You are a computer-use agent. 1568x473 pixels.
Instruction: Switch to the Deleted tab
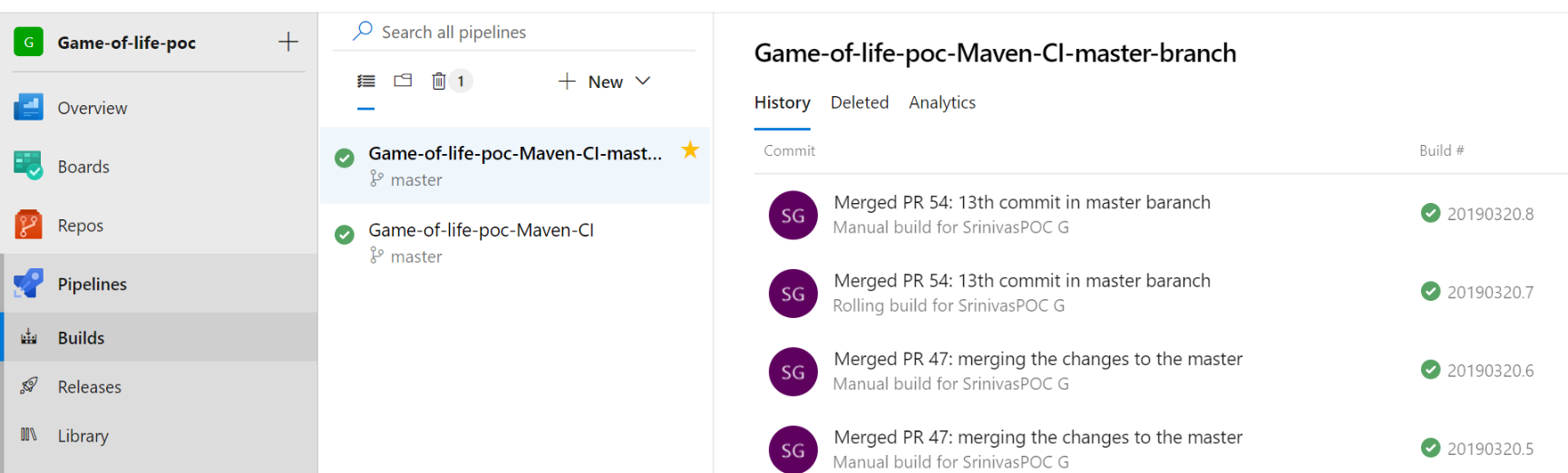point(860,102)
